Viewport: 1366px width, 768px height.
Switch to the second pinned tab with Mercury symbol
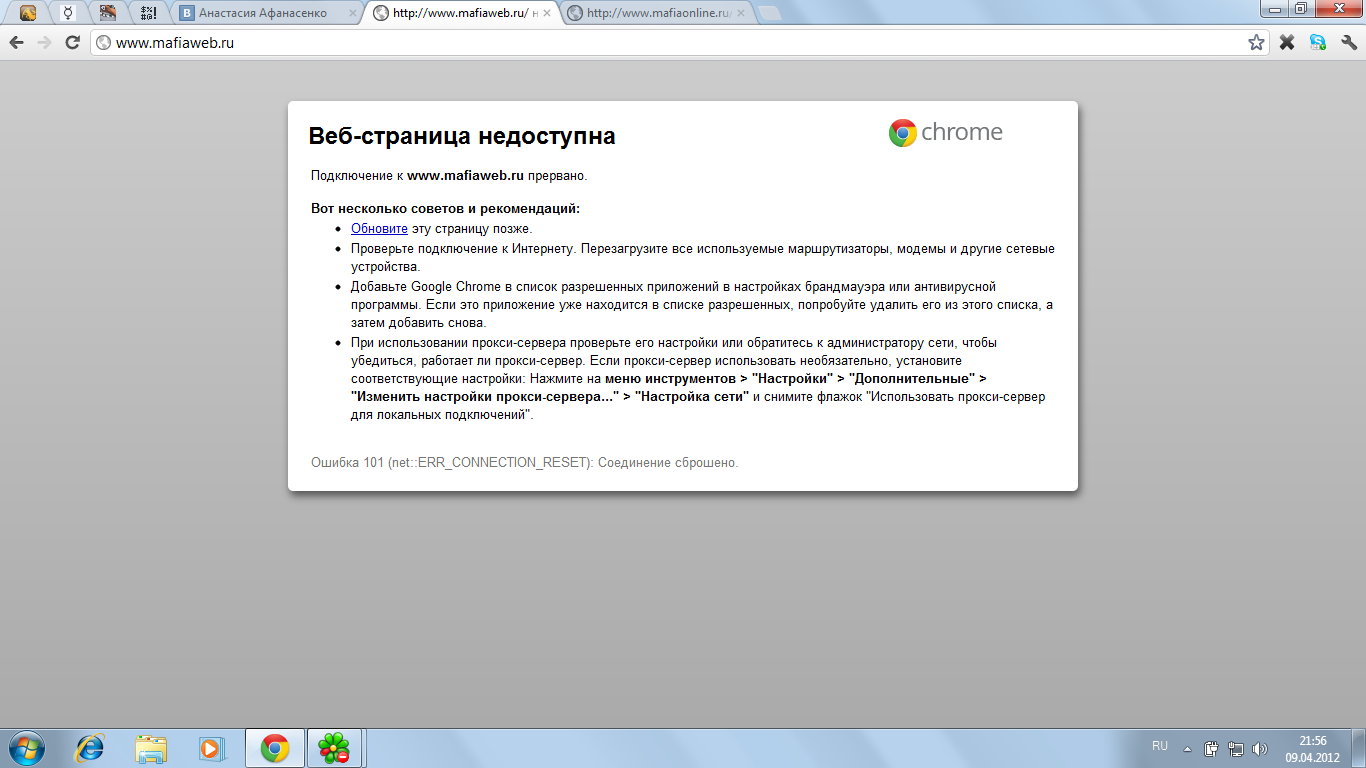(x=68, y=13)
